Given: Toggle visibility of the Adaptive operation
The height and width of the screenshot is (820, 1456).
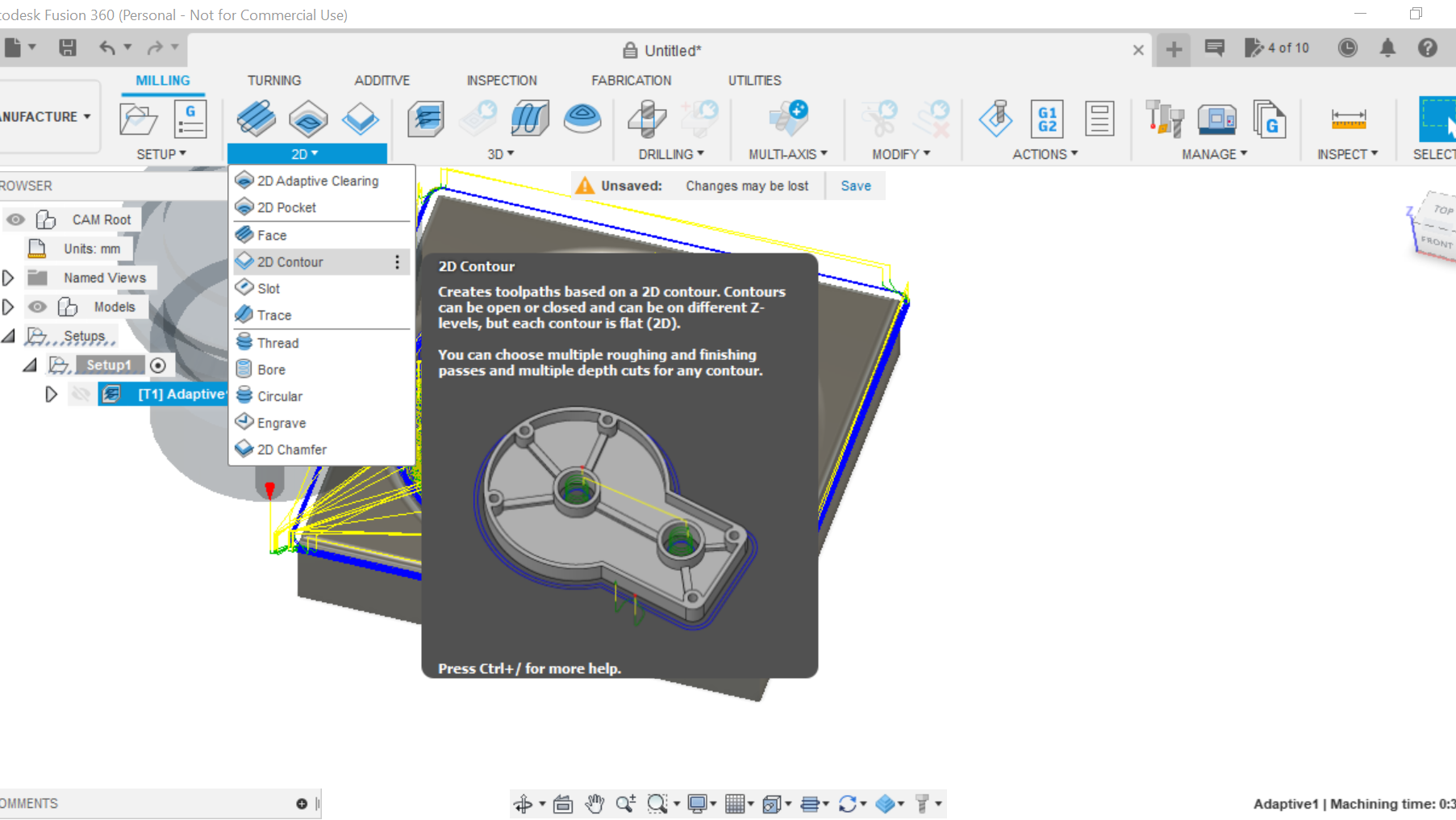Looking at the screenshot, I should pyautogui.click(x=81, y=394).
